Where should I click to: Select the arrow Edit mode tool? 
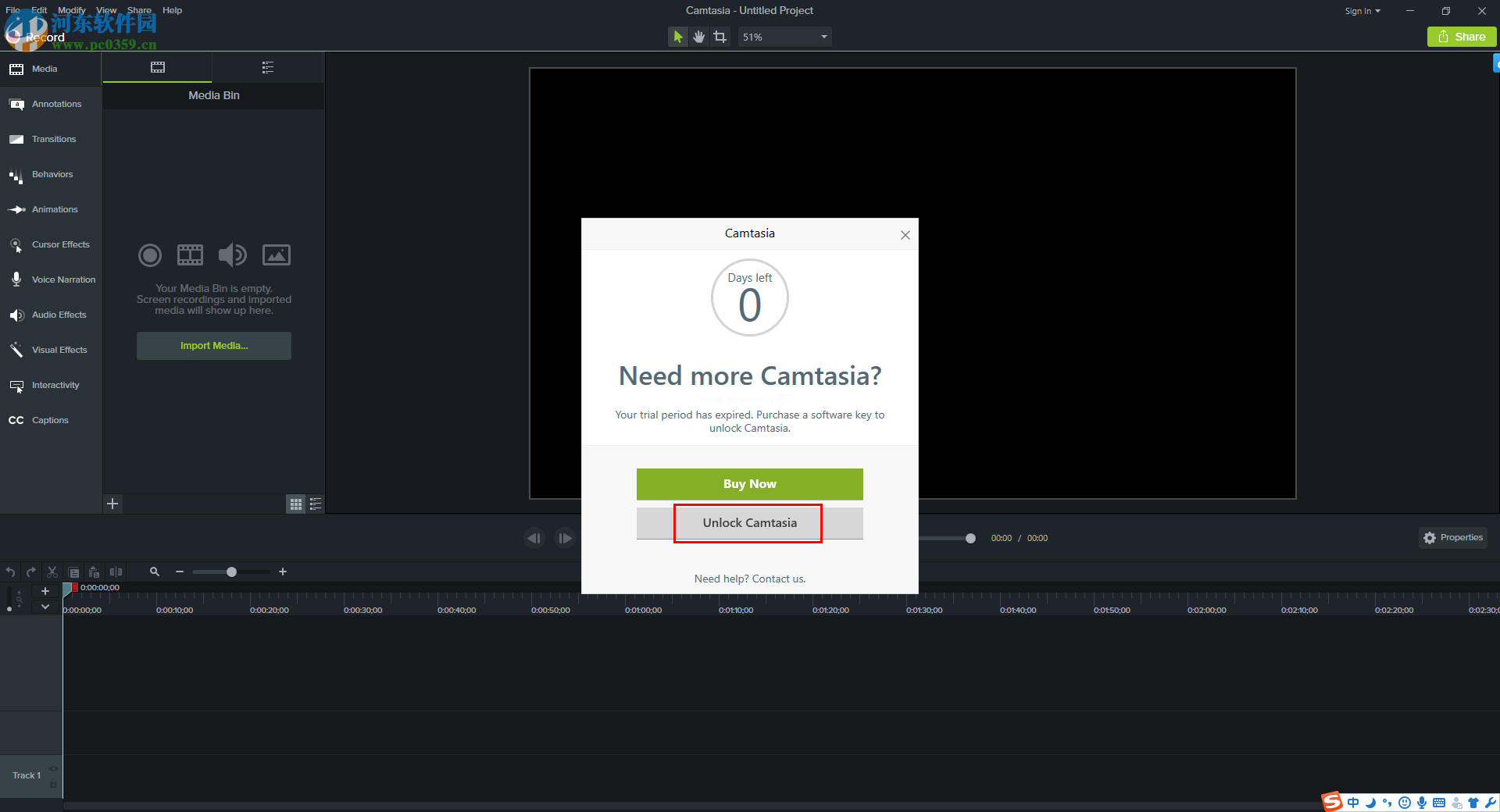coord(678,37)
